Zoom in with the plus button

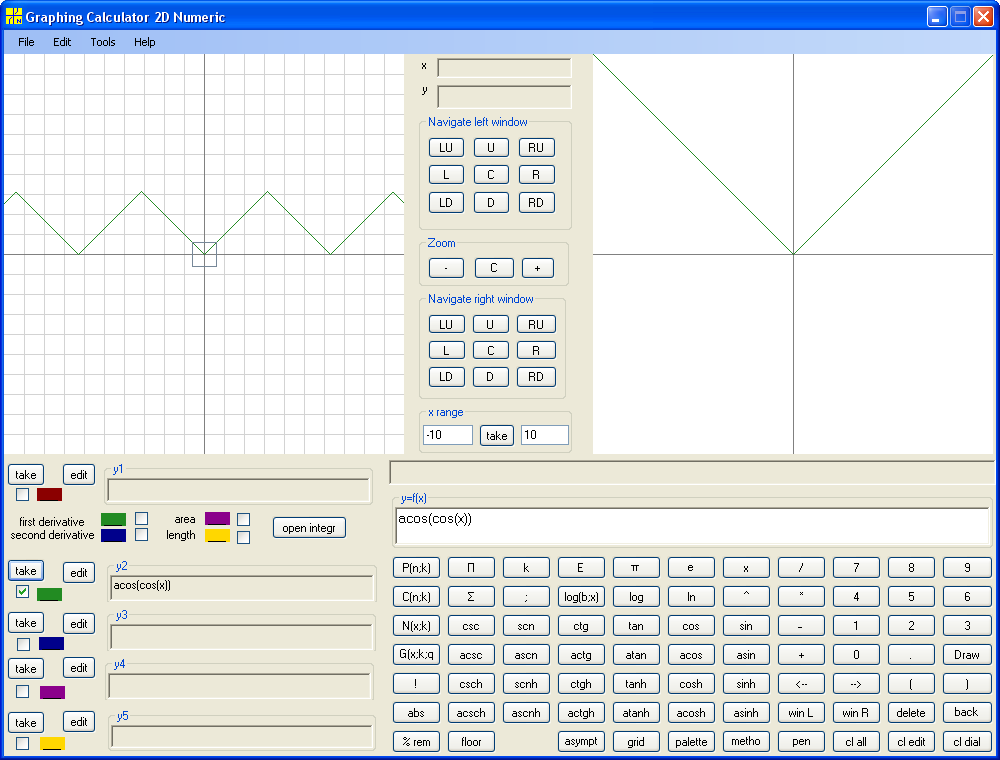tap(538, 268)
